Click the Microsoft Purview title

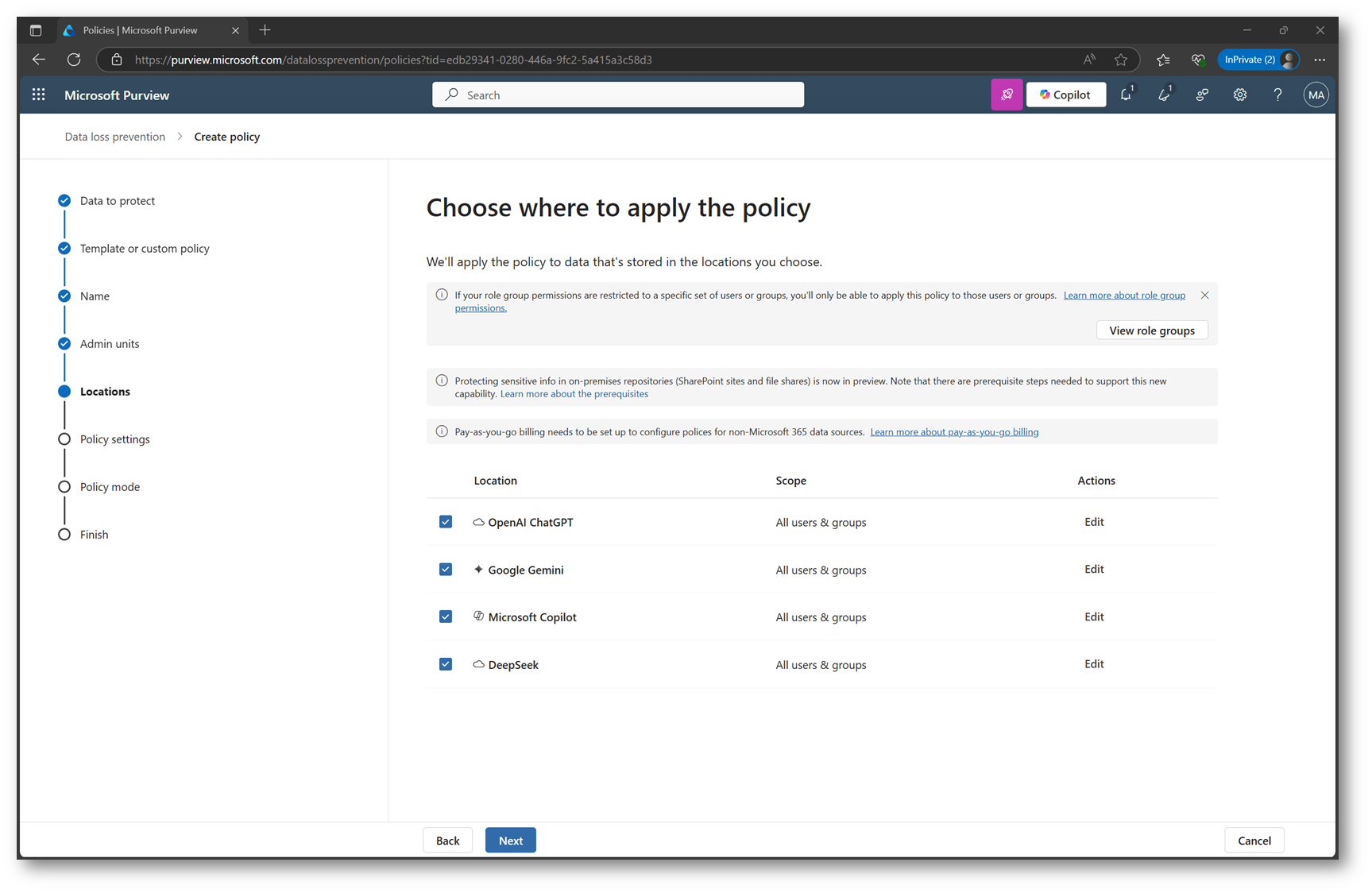[x=117, y=95]
